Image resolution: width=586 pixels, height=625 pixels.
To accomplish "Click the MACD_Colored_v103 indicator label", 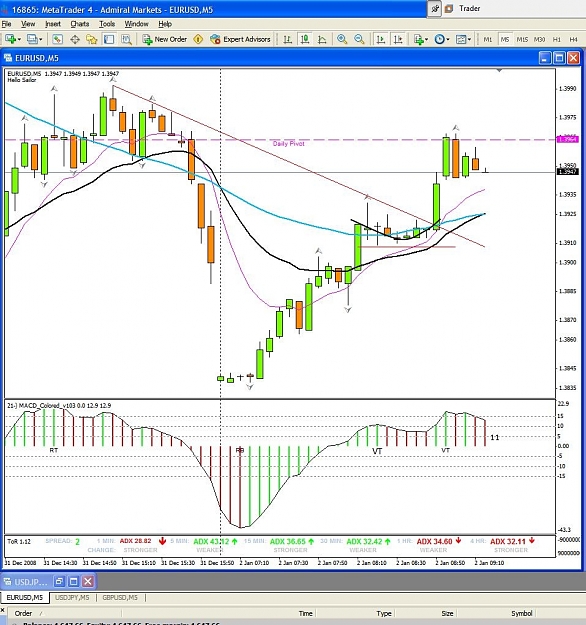I will tap(59, 405).
